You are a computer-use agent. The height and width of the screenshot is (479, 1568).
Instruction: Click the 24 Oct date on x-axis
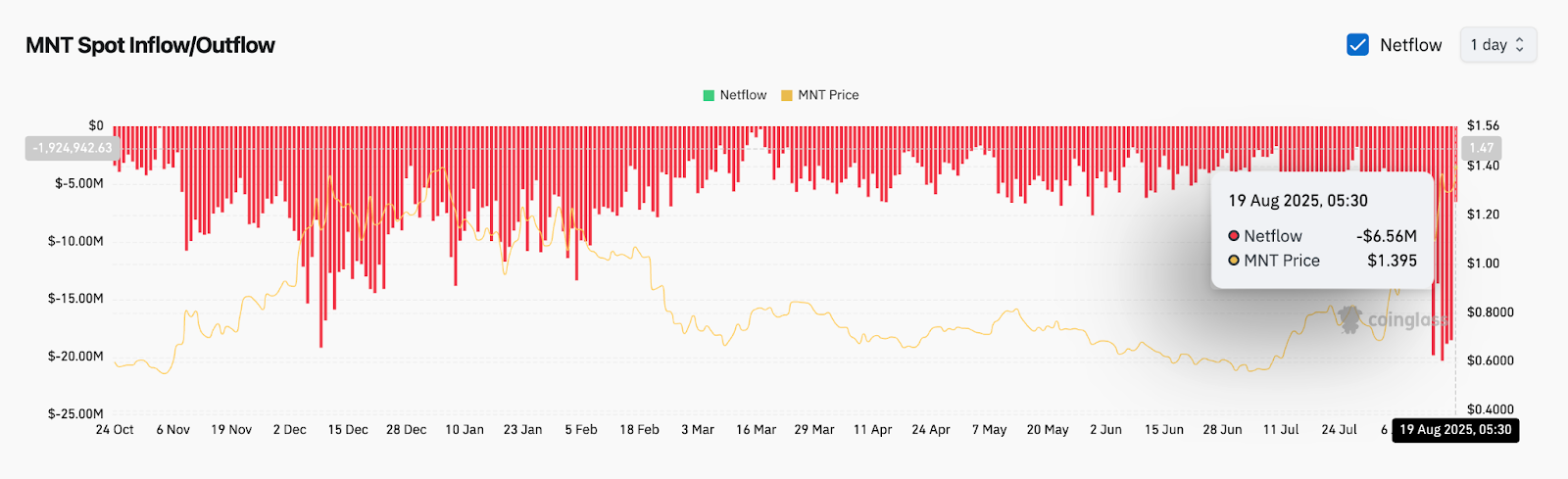point(115,430)
